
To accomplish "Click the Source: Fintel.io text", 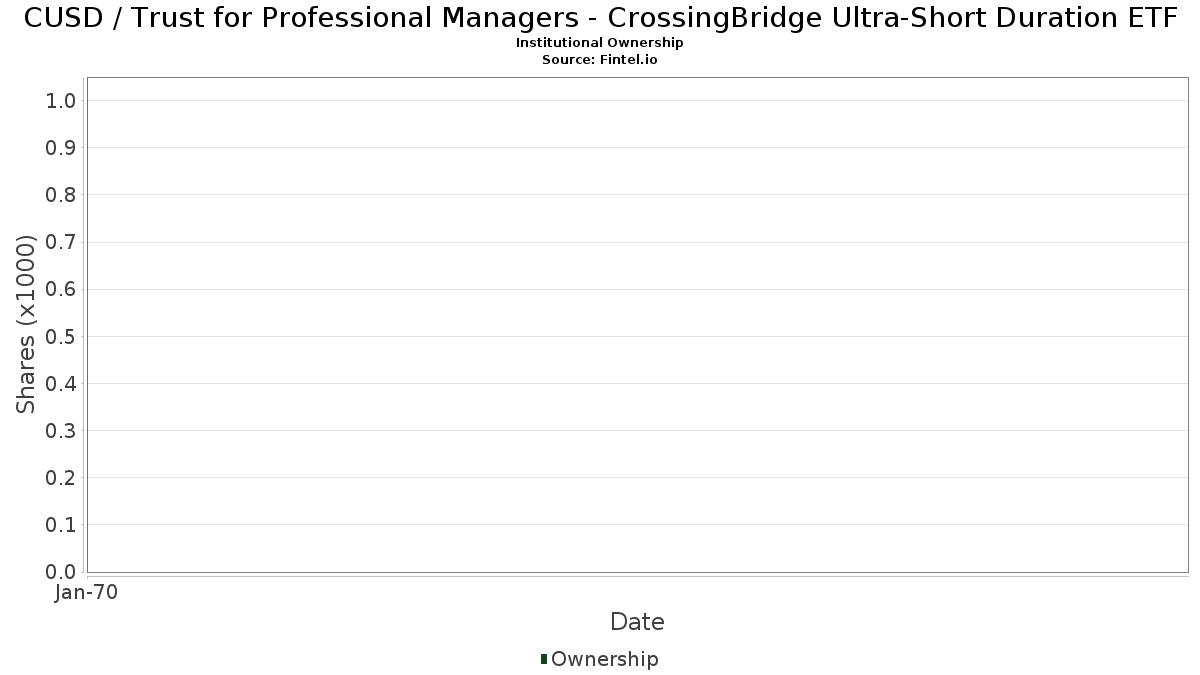I will pyautogui.click(x=600, y=59).
